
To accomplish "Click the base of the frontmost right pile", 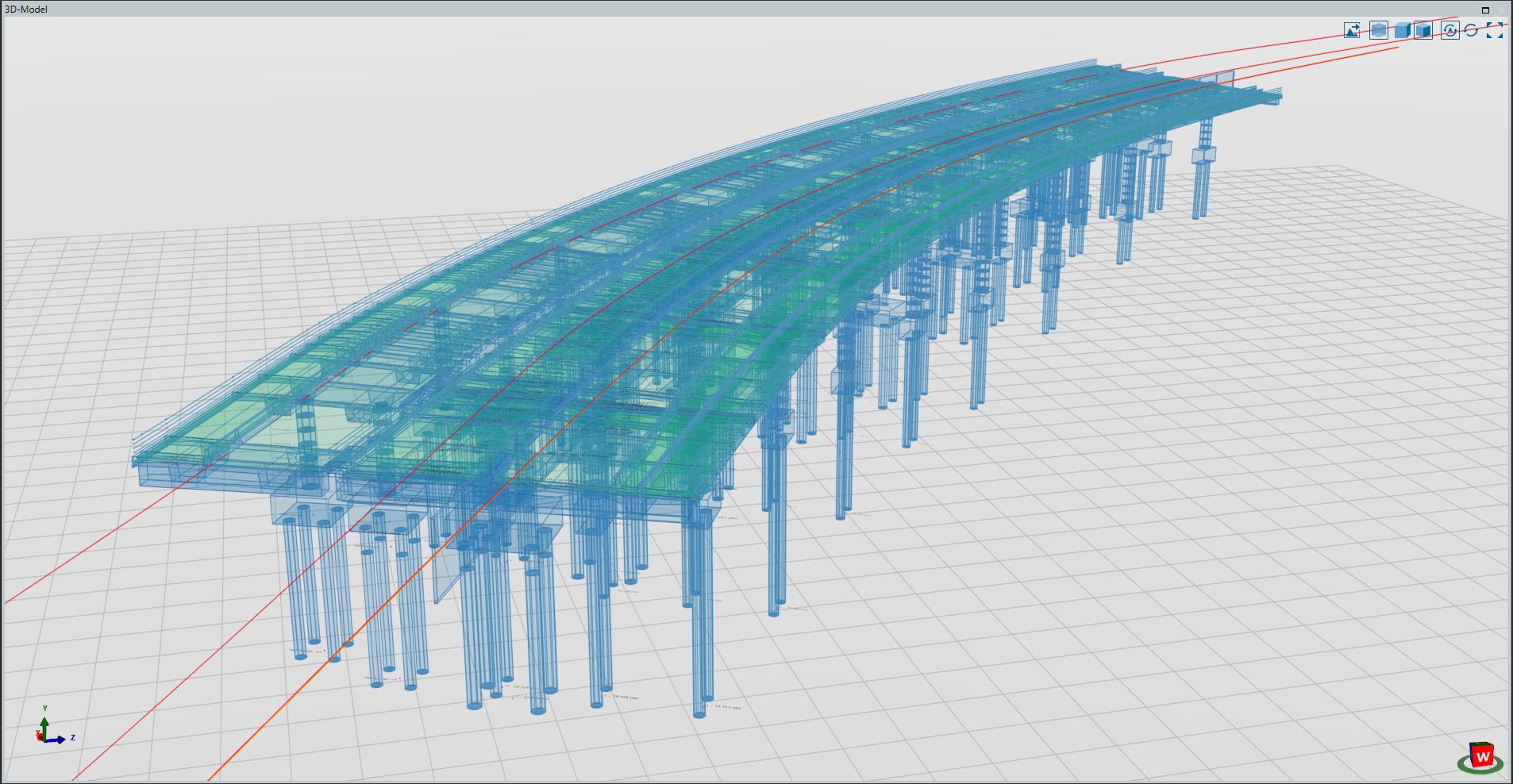I will (699, 713).
